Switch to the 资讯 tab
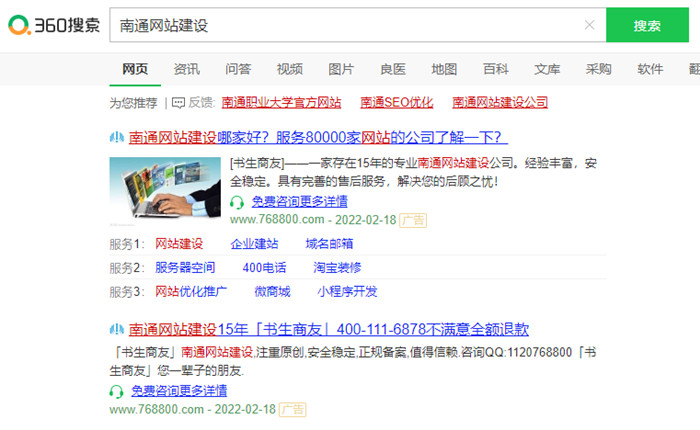700x430 pixels. point(187,69)
